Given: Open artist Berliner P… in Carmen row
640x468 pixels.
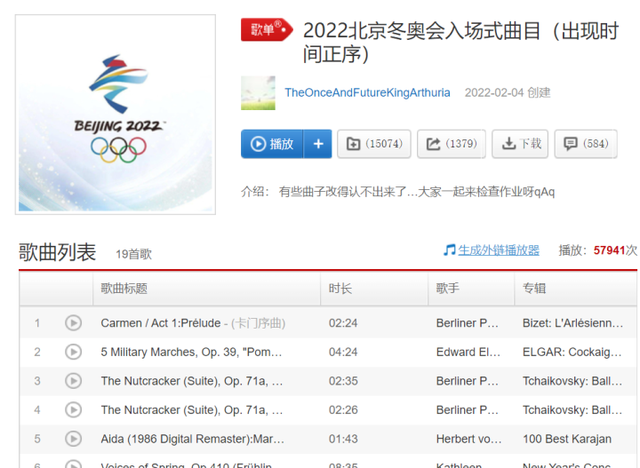Looking at the screenshot, I should pos(467,323).
